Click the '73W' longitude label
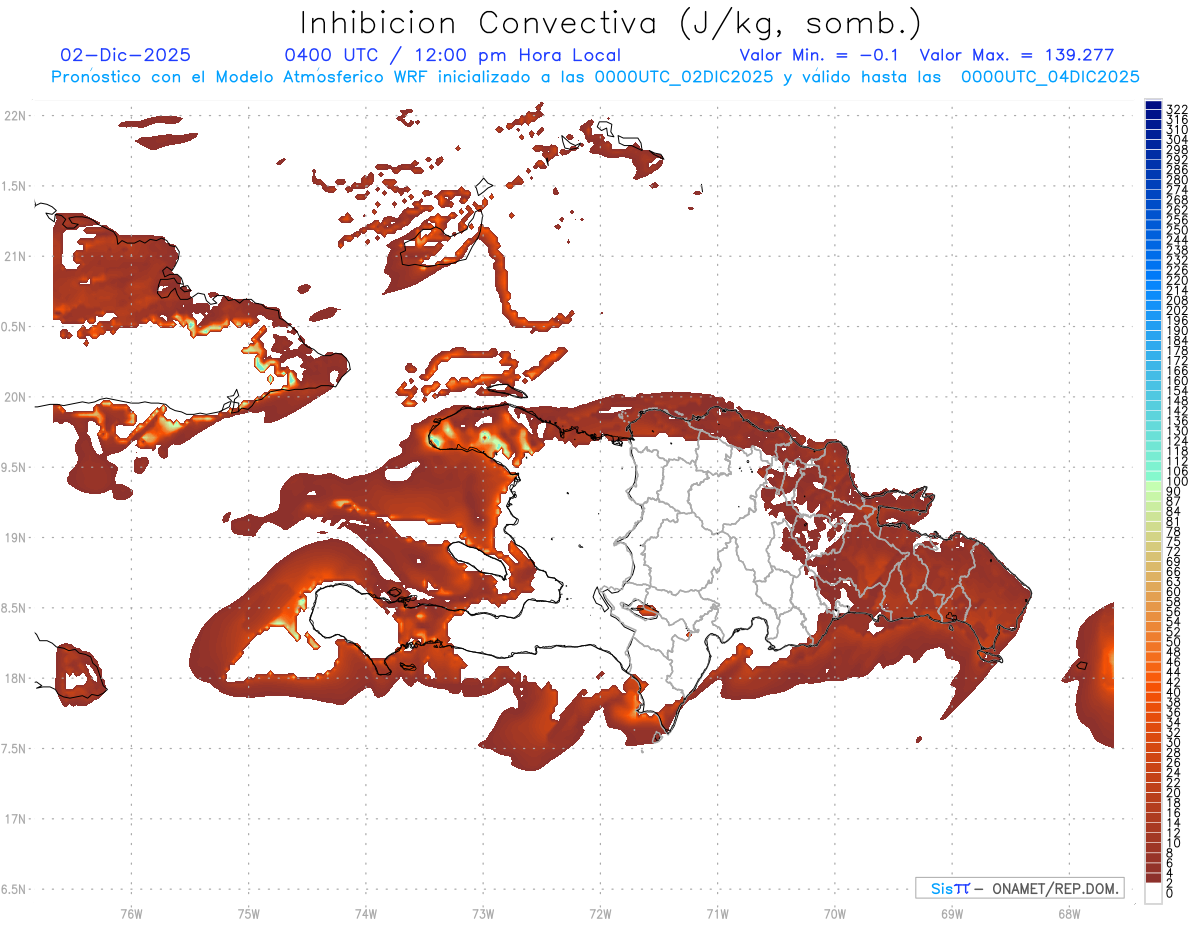The height and width of the screenshot is (927, 1200). [483, 913]
